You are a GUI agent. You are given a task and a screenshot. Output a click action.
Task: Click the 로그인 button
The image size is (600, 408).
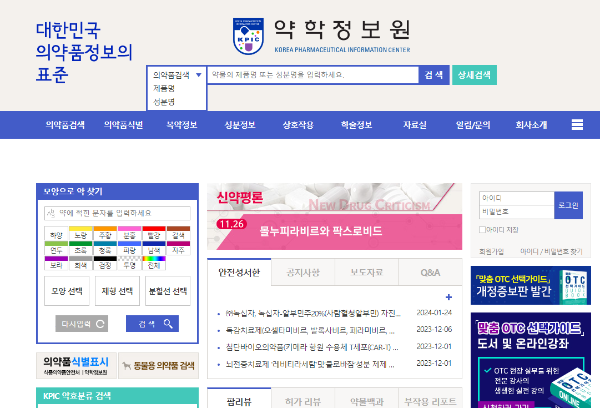click(x=568, y=205)
